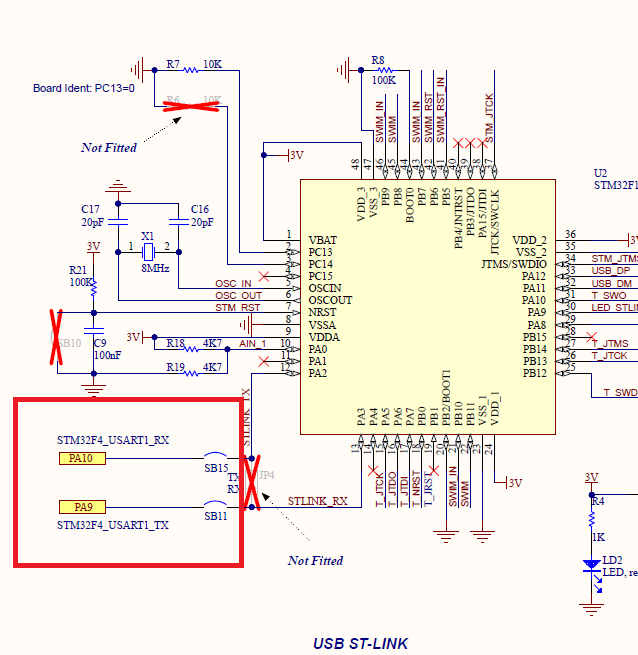
Task: Select the vertical T_JTDO net label
Action: (391, 489)
